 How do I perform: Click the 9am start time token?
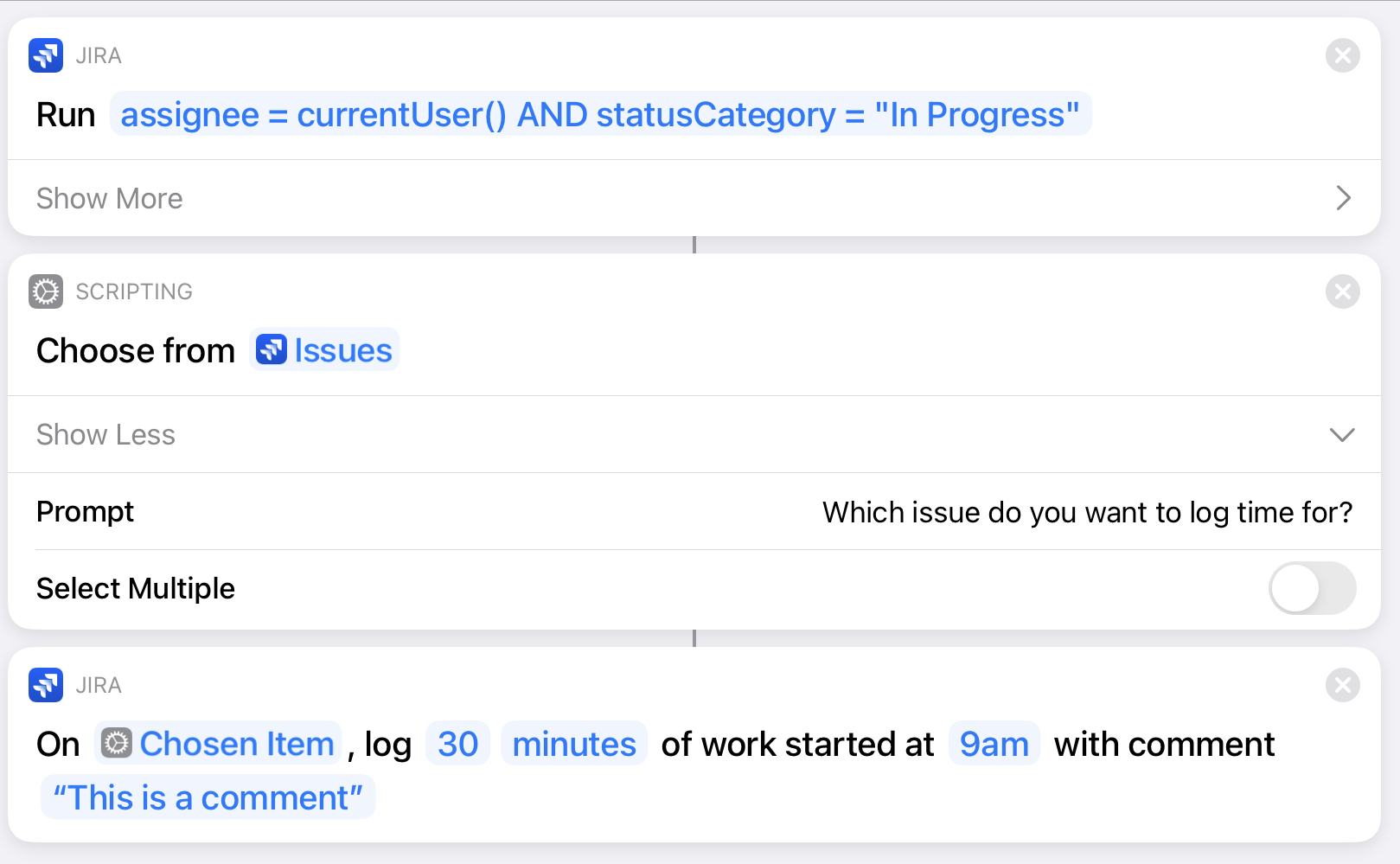coord(993,743)
